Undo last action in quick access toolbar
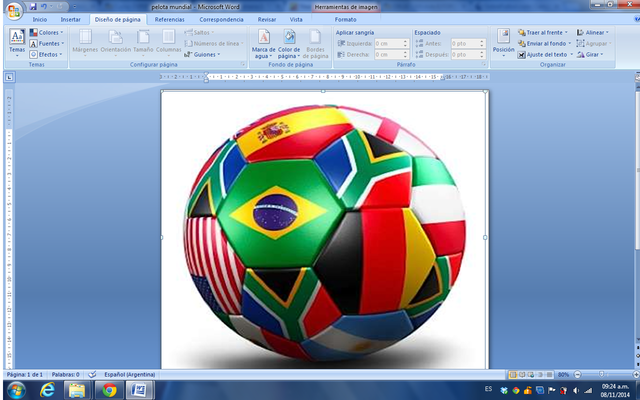 (44, 7)
